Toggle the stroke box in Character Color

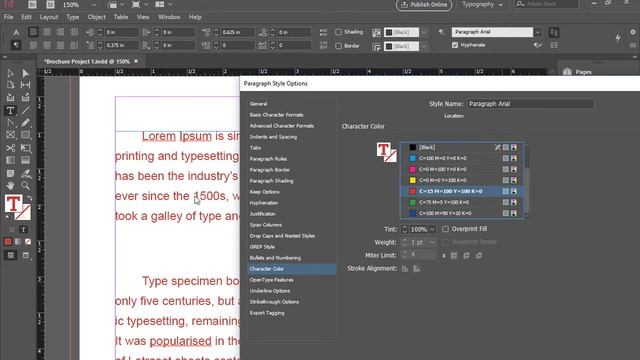point(391,156)
